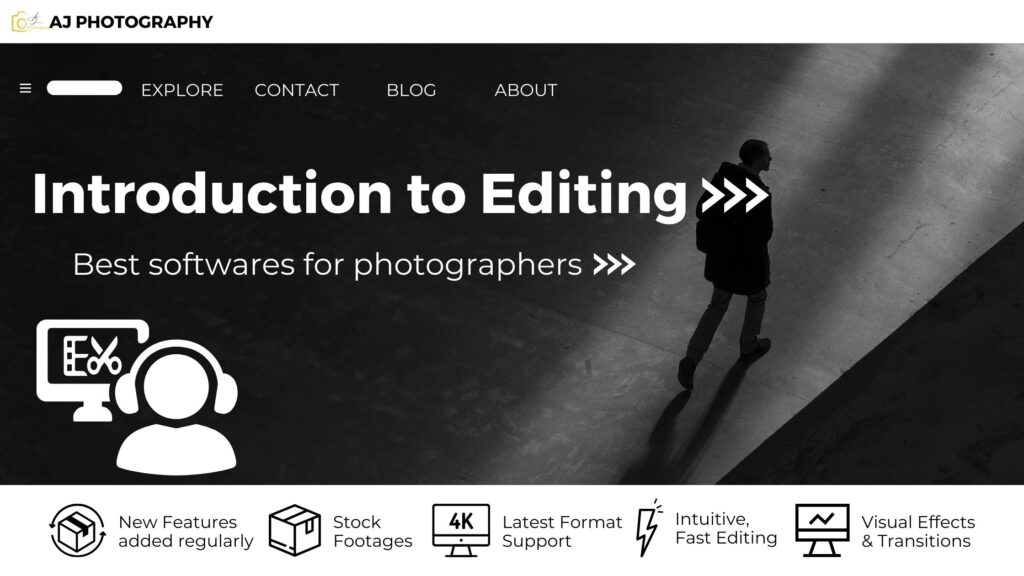Follow the Best softwares for photographers link
The image size is (1024, 576).
pyautogui.click(x=327, y=265)
